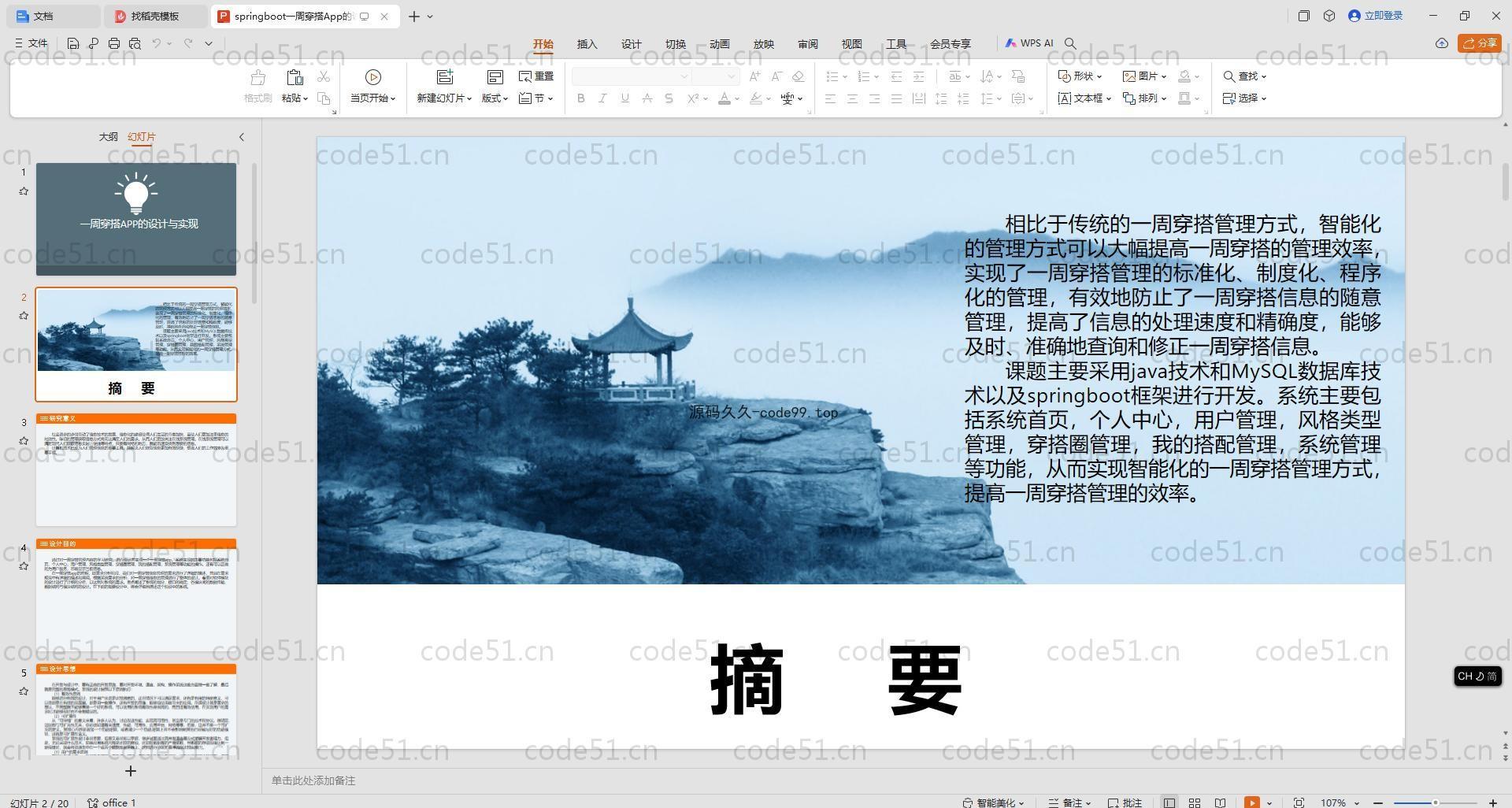This screenshot has width=1512, height=808.
Task: Toggle Bold formatting
Action: [581, 98]
